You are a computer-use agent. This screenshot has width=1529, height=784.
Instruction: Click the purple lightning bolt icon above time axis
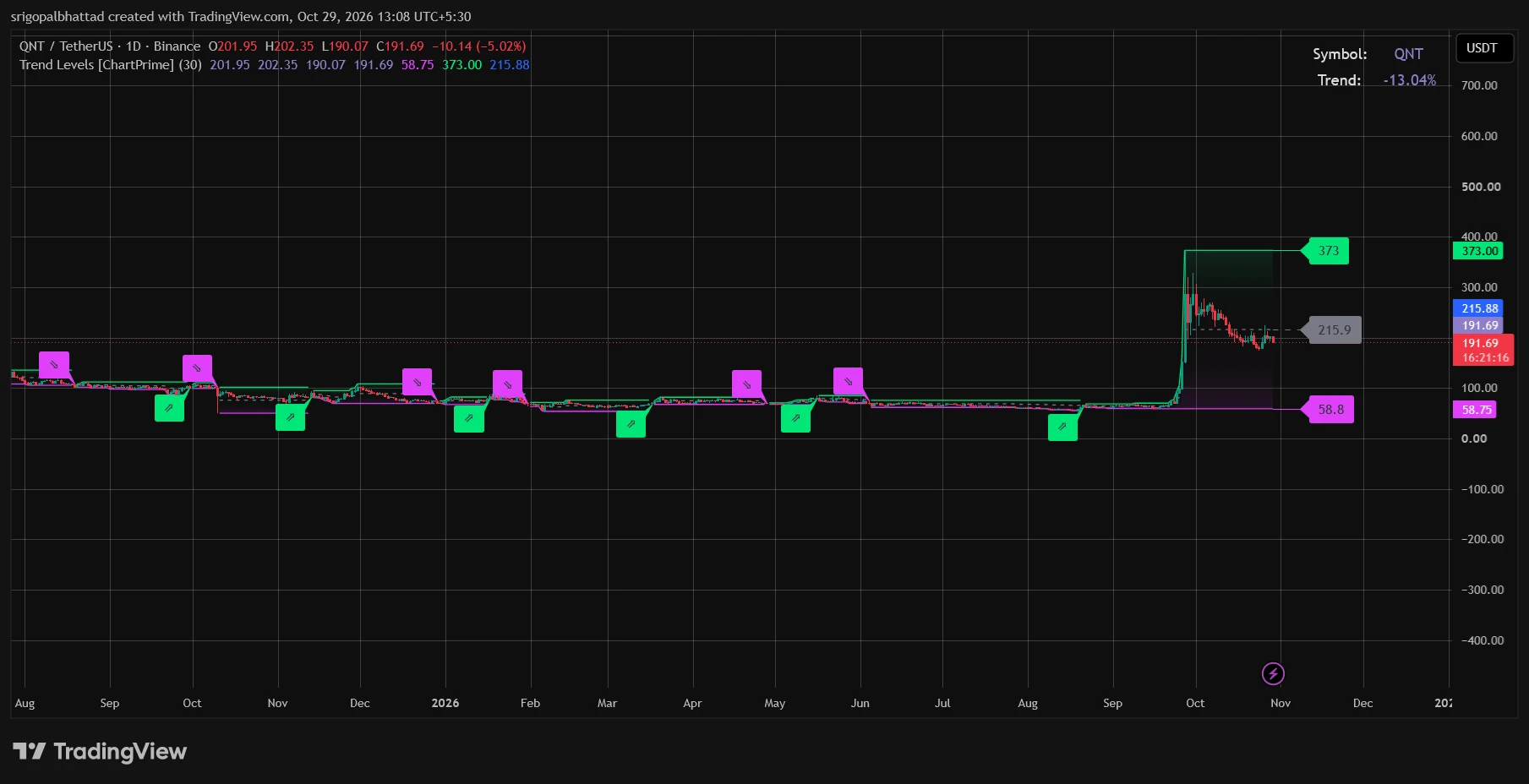[x=1273, y=673]
